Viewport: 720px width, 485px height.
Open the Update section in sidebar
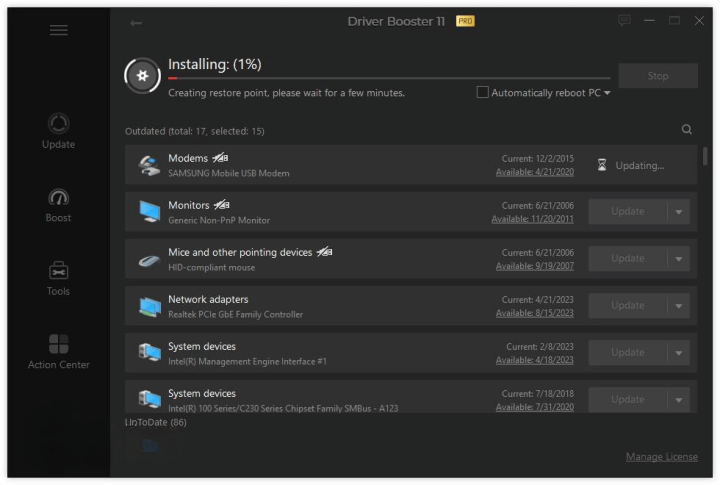tap(58, 131)
